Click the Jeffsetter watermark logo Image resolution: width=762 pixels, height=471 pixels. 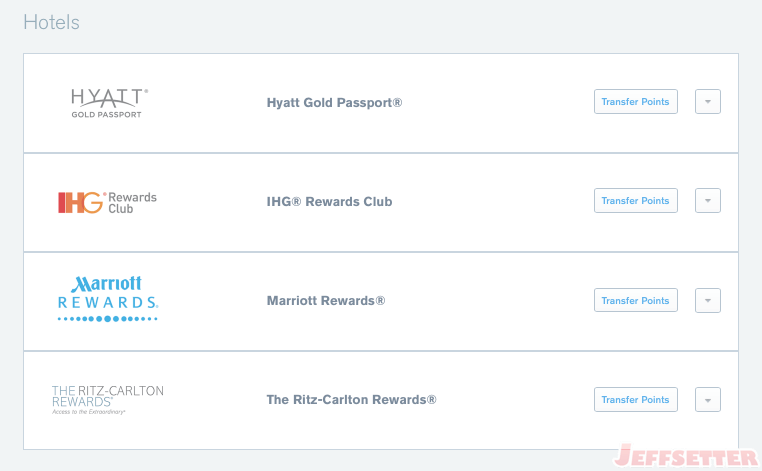point(686,456)
